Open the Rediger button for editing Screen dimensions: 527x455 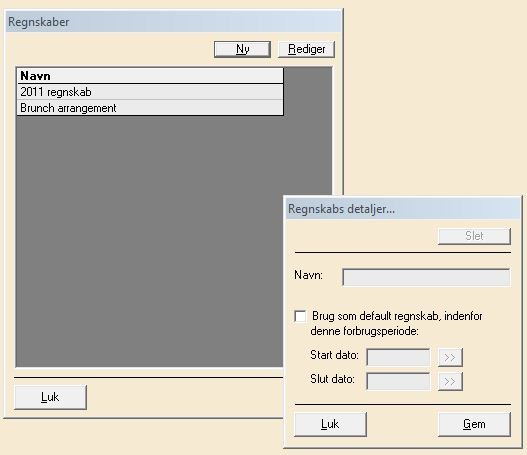coord(307,49)
